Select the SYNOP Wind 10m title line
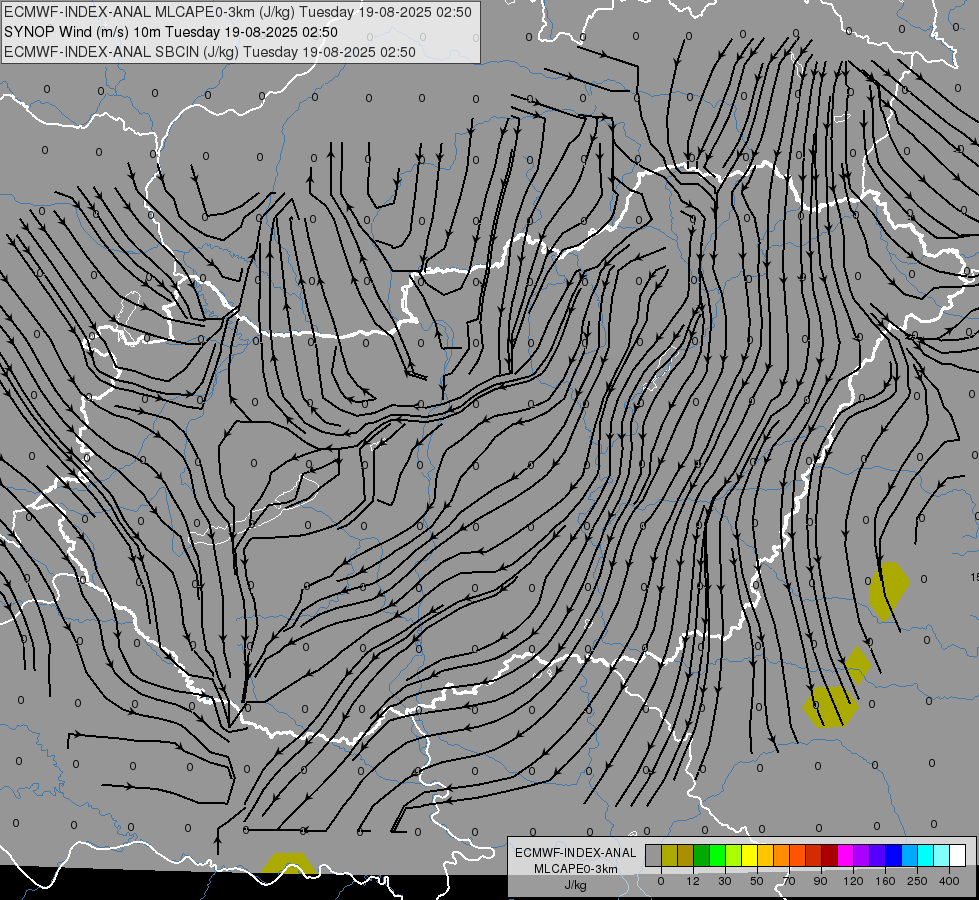The image size is (979, 900). coord(170,32)
